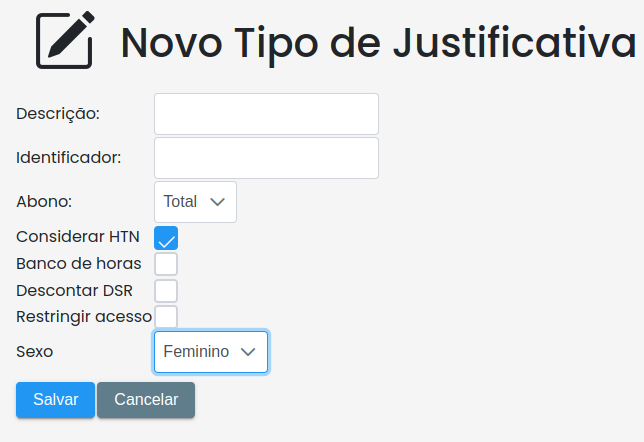Open the Abono dropdown showing Total
Viewport: 644px width, 442px height.
[x=195, y=202]
